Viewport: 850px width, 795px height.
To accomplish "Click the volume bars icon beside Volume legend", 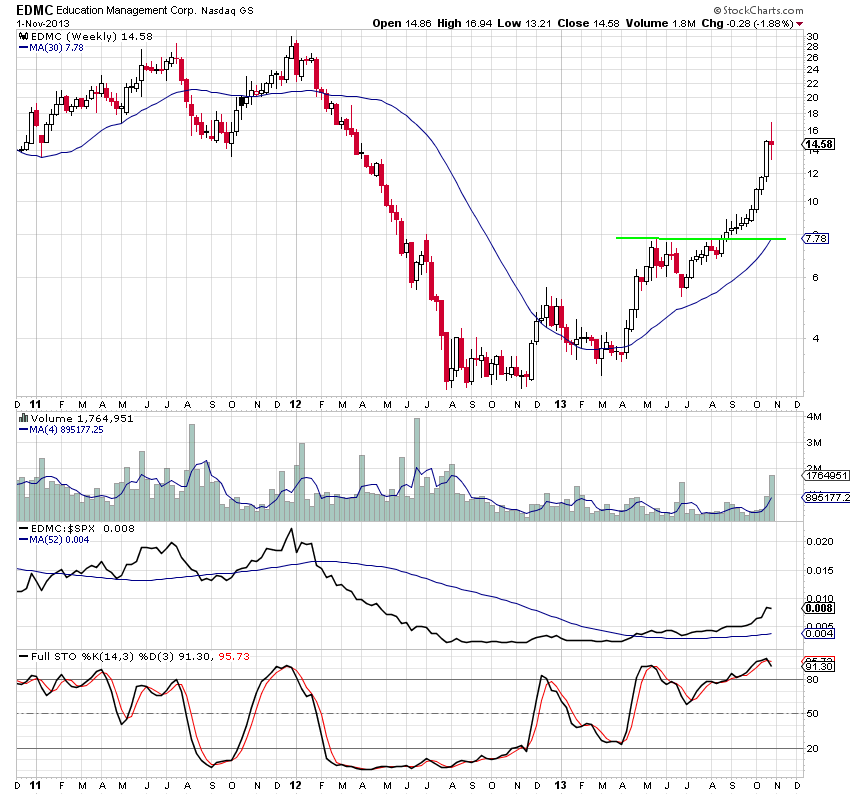I will pyautogui.click(x=23, y=418).
